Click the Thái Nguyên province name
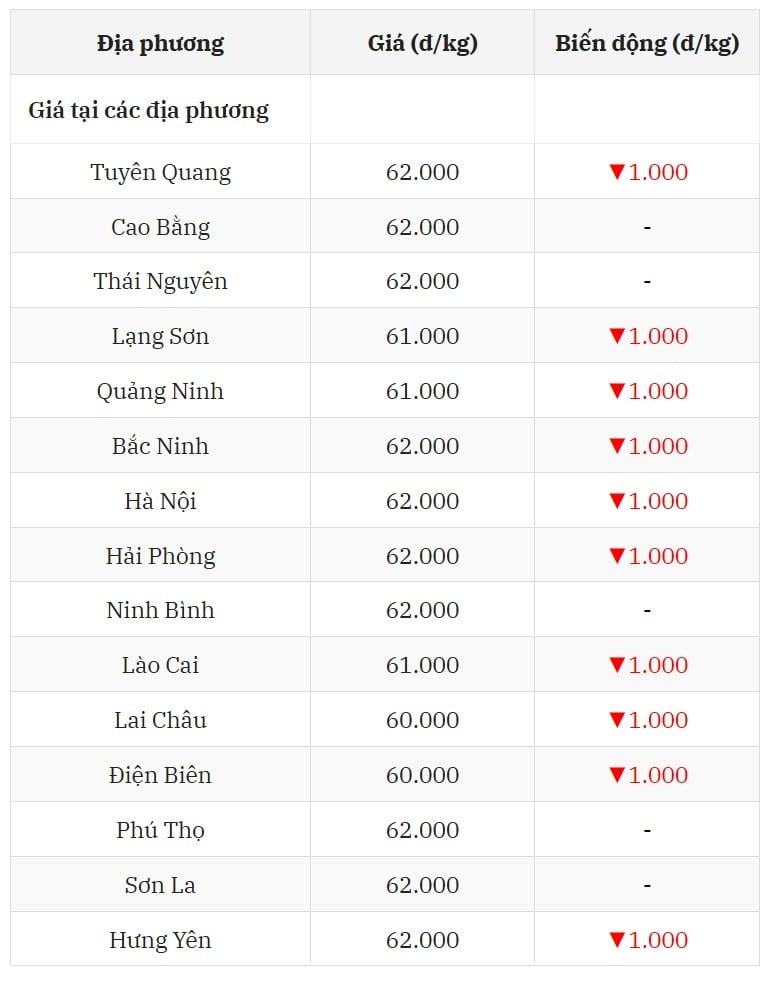Viewport: 771px width, 983px height. (160, 281)
